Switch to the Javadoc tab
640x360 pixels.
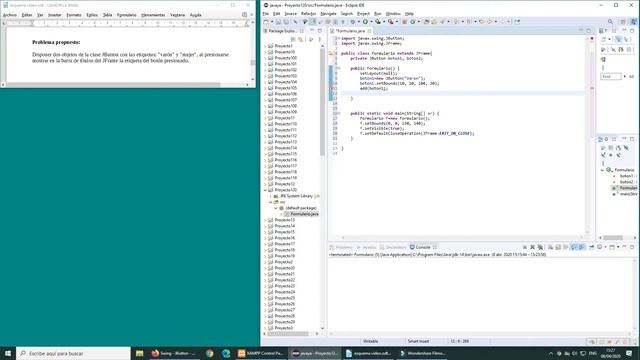tap(366, 247)
